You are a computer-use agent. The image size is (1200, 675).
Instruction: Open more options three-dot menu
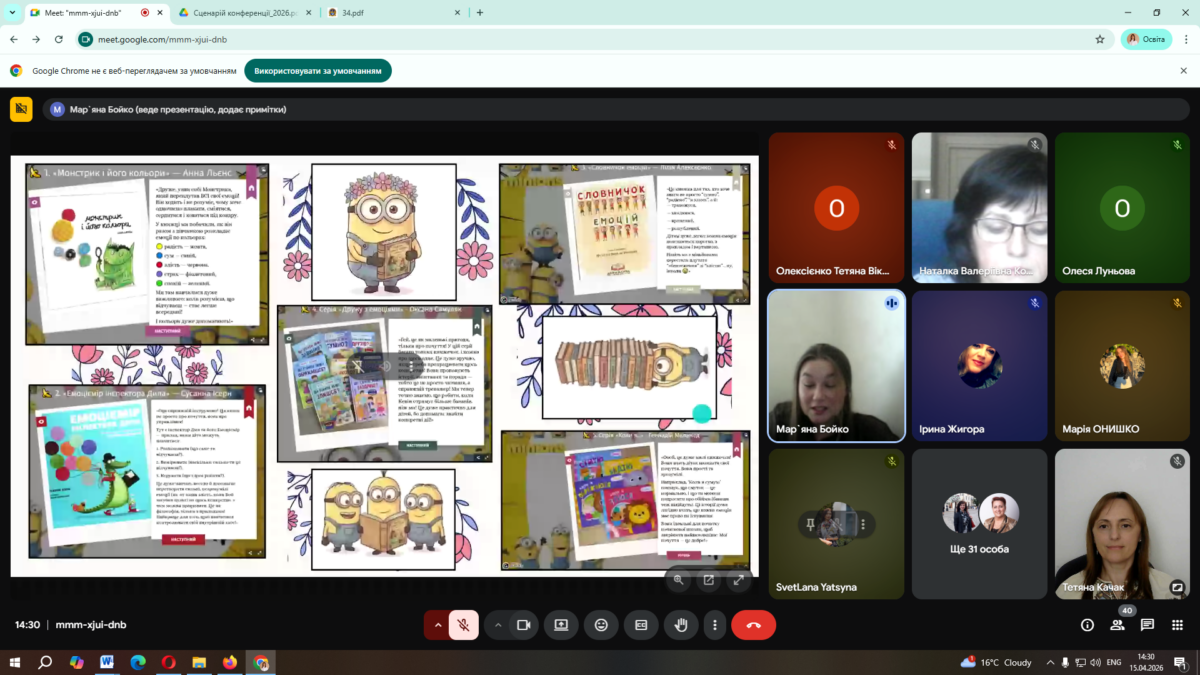pos(714,625)
